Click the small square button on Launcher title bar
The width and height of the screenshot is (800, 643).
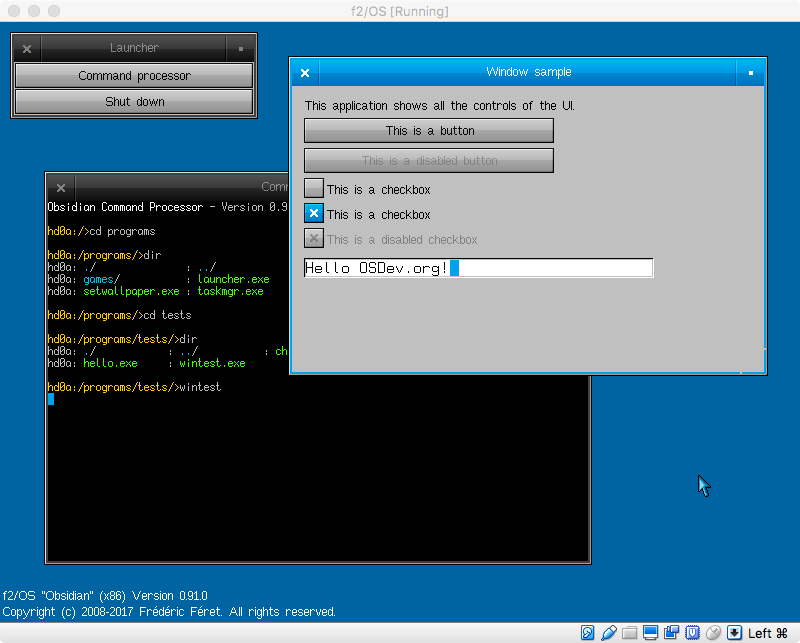(x=241, y=48)
